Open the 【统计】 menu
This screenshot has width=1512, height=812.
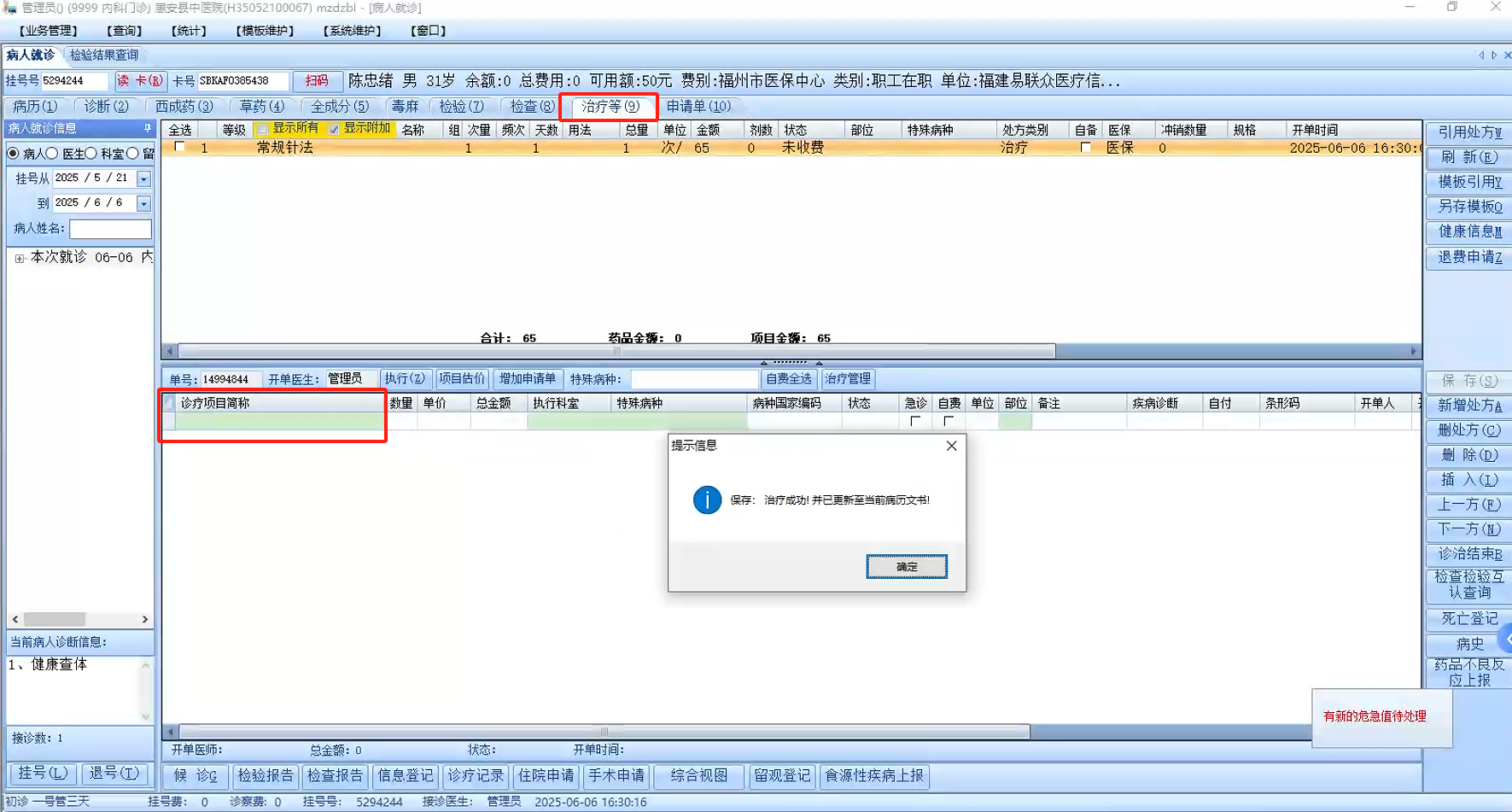coord(189,31)
